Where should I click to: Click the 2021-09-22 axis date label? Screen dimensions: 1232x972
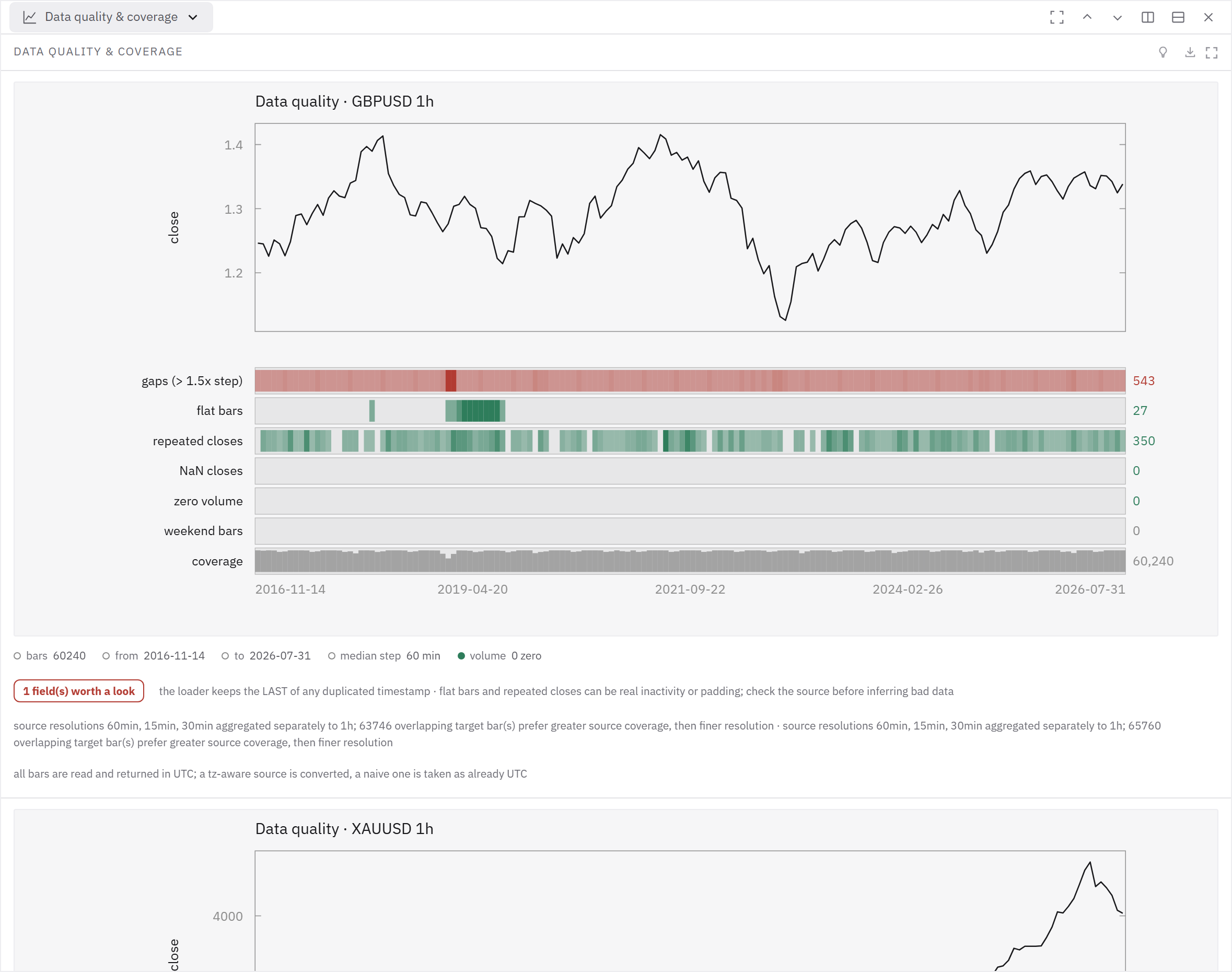(x=690, y=589)
